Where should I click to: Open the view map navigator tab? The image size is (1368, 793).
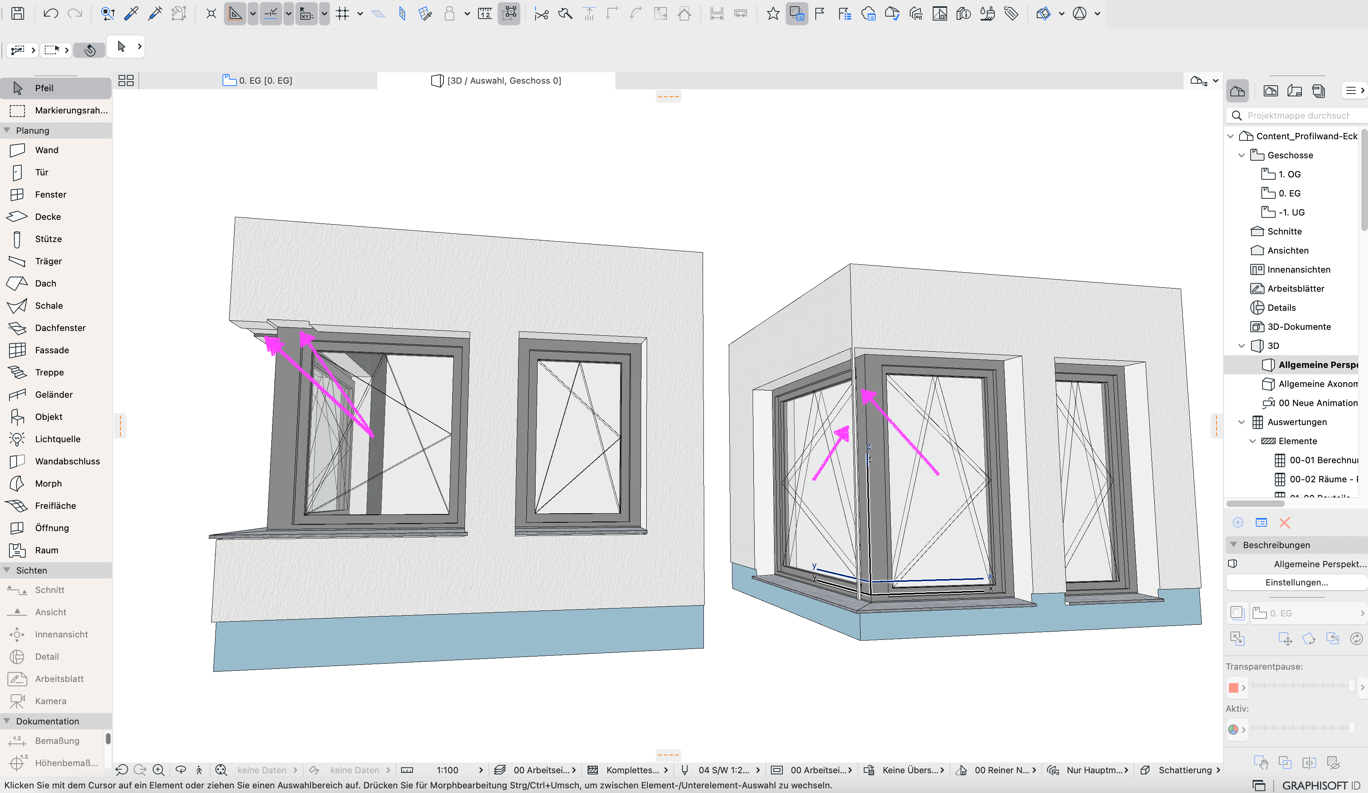(x=1270, y=91)
